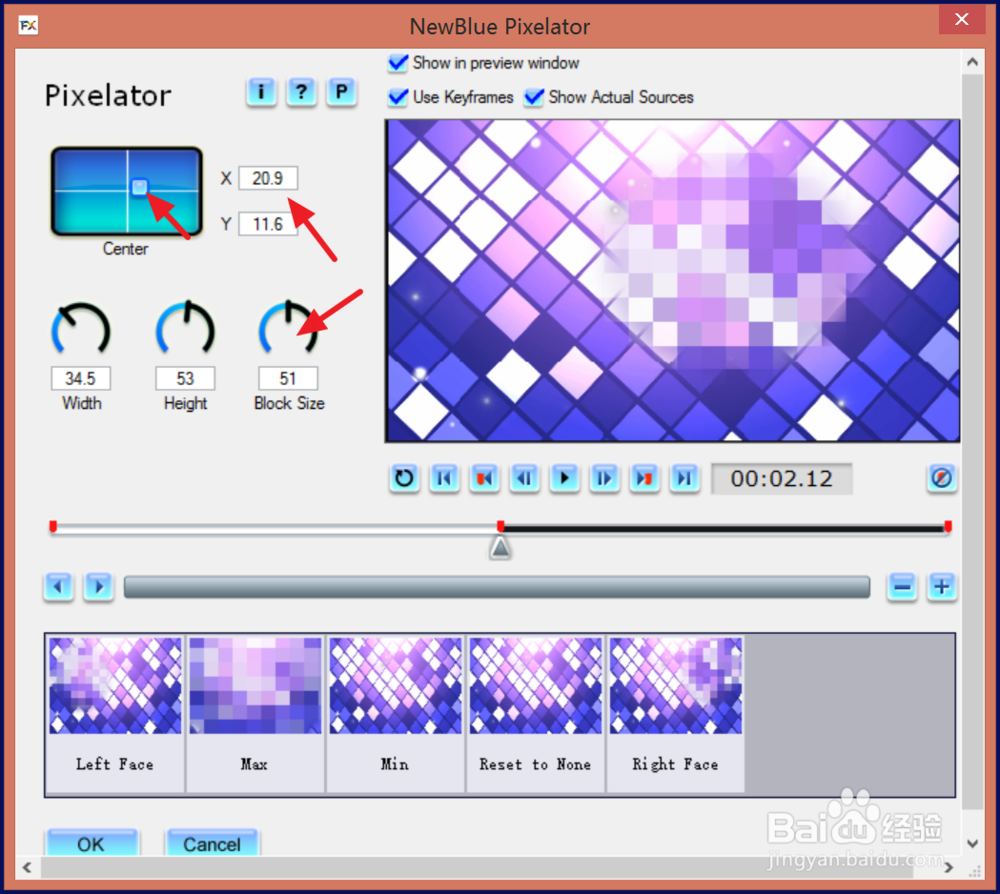Screen dimensions: 1000x894
Task: Select the Min preset
Action: click(x=395, y=714)
